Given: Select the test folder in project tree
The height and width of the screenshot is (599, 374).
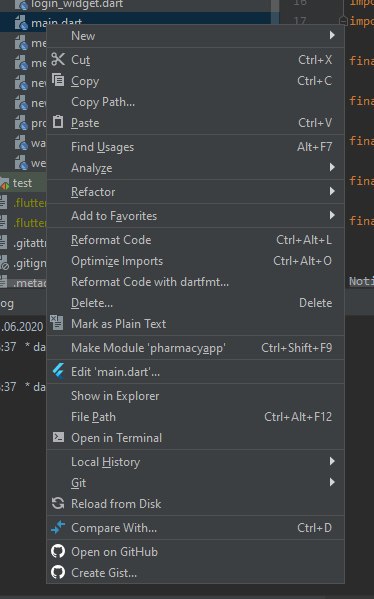Looking at the screenshot, I should pos(22,183).
